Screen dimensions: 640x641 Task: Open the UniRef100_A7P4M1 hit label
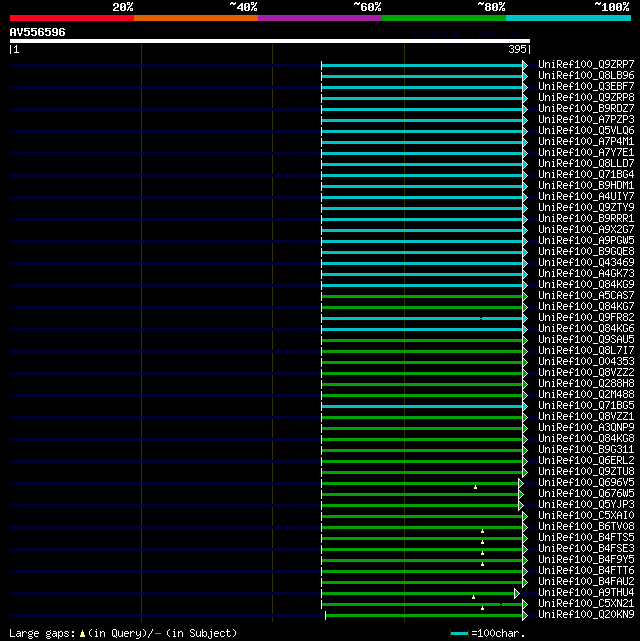tap(586, 141)
